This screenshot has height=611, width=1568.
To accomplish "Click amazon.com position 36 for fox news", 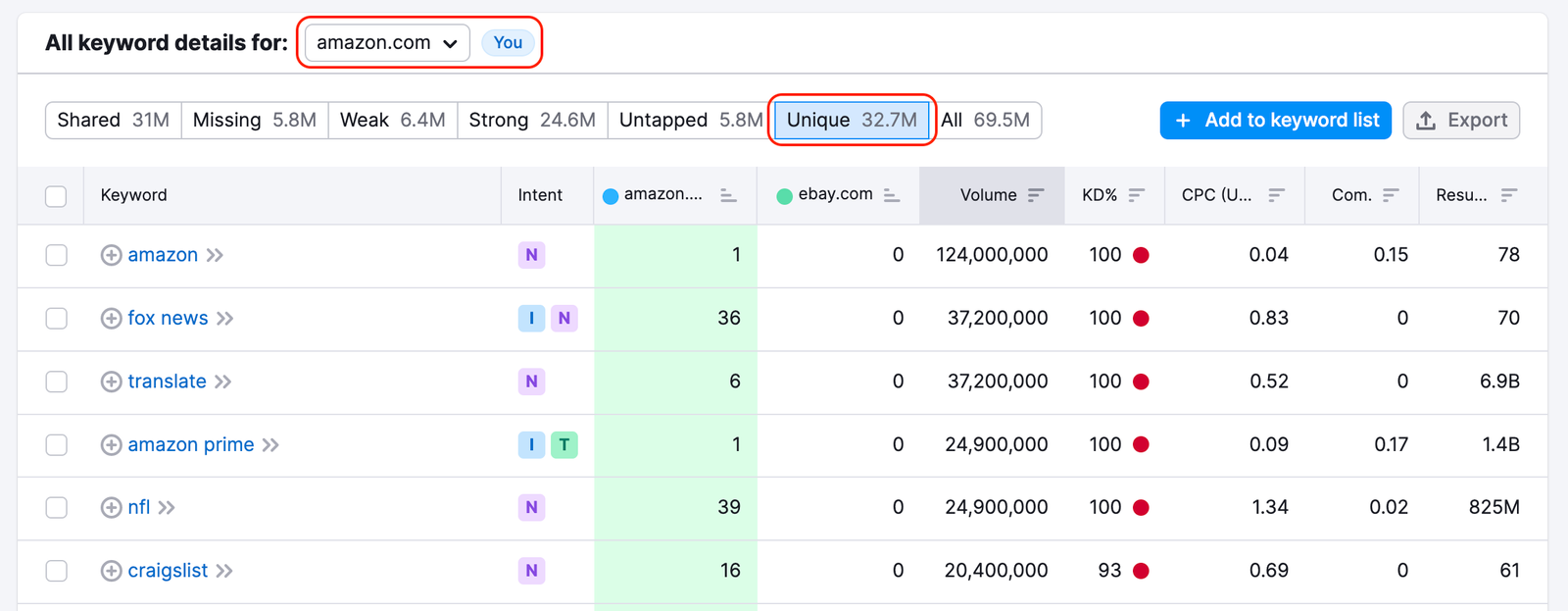I will (729, 319).
